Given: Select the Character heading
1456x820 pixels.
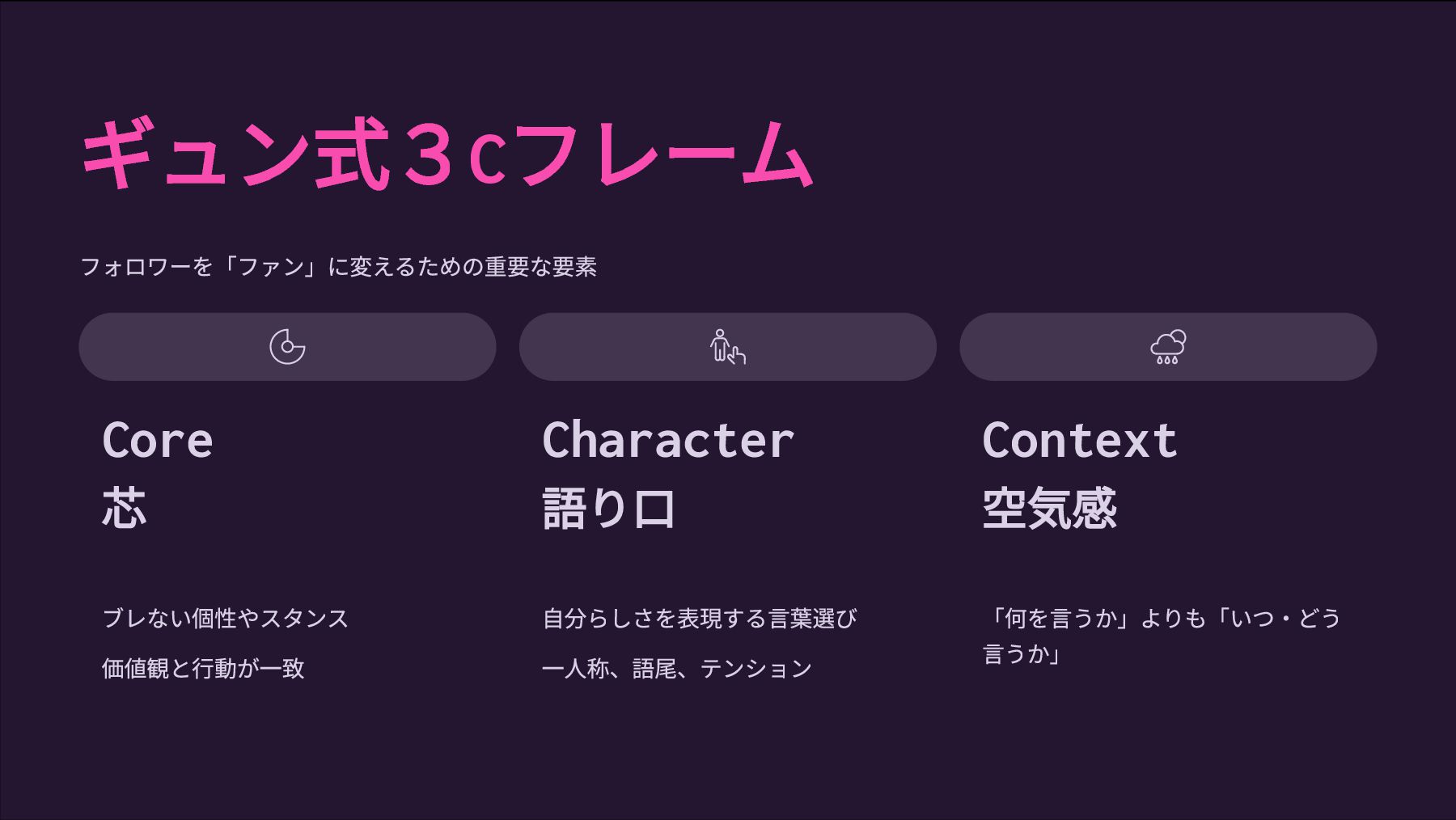Looking at the screenshot, I should click(667, 441).
